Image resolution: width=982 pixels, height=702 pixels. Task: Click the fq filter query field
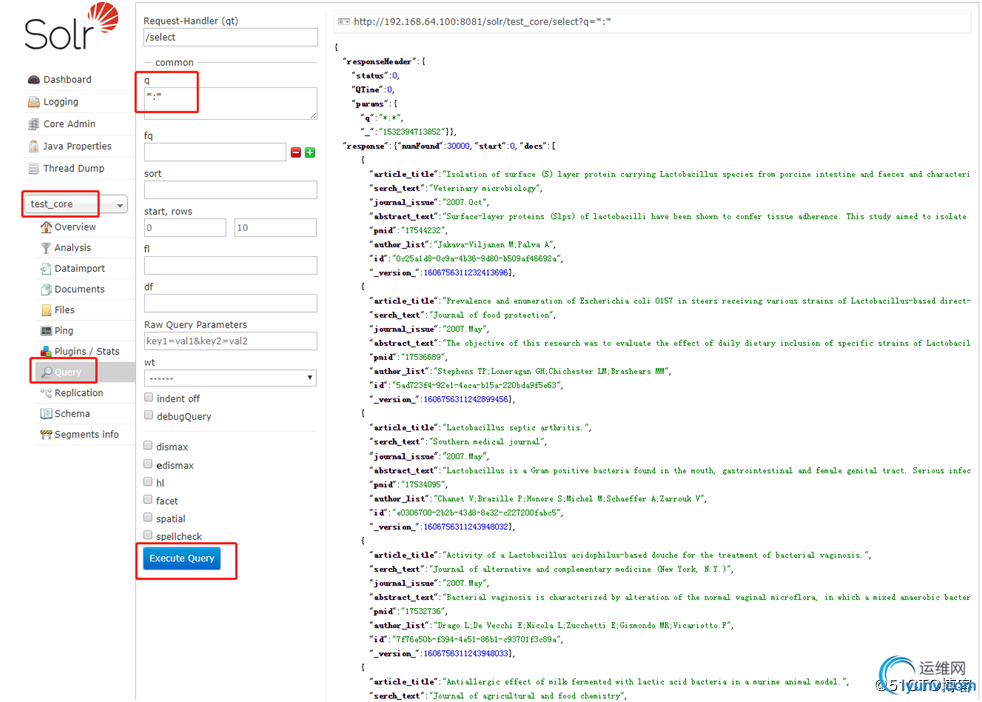click(x=215, y=152)
